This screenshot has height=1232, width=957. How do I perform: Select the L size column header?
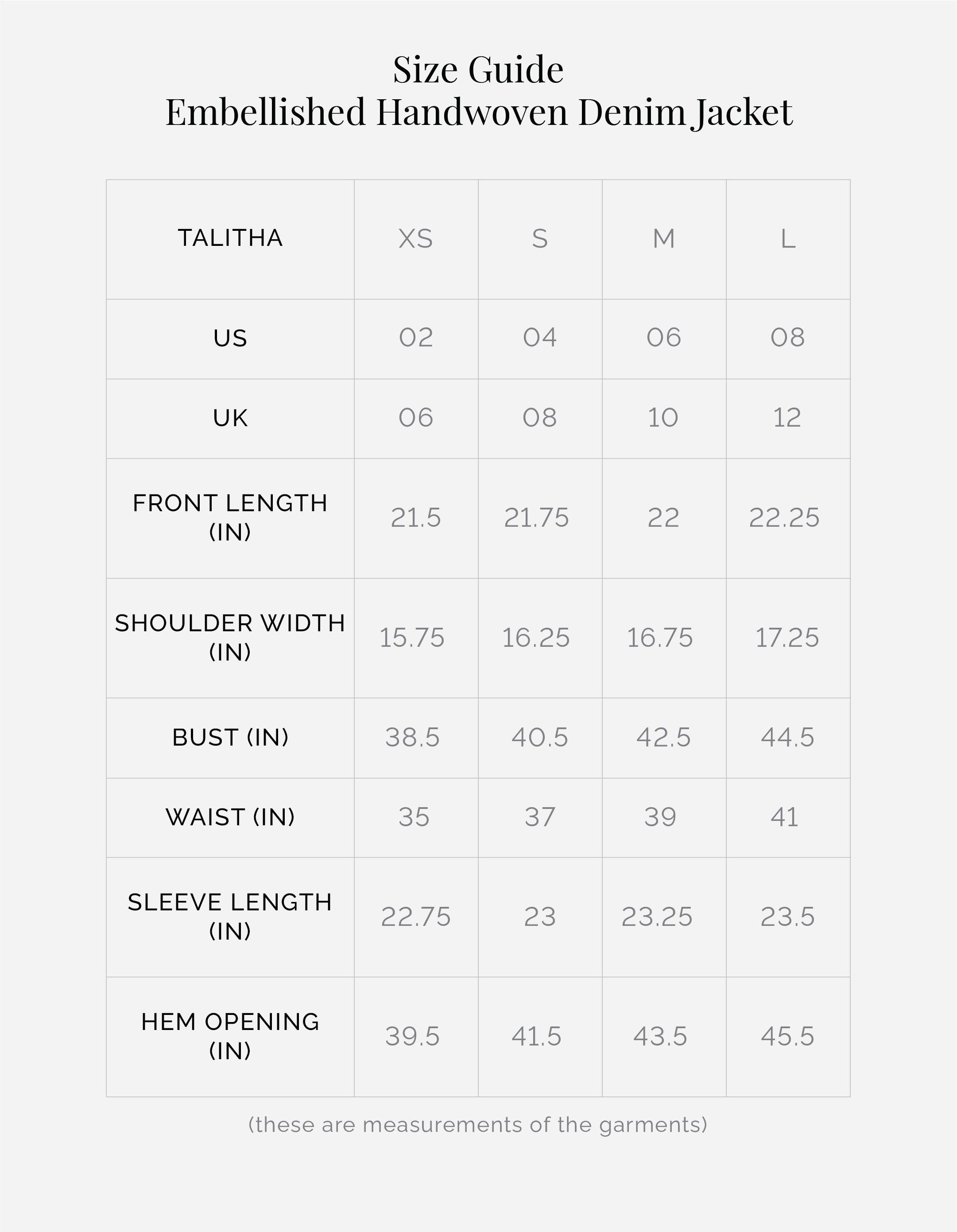[788, 239]
